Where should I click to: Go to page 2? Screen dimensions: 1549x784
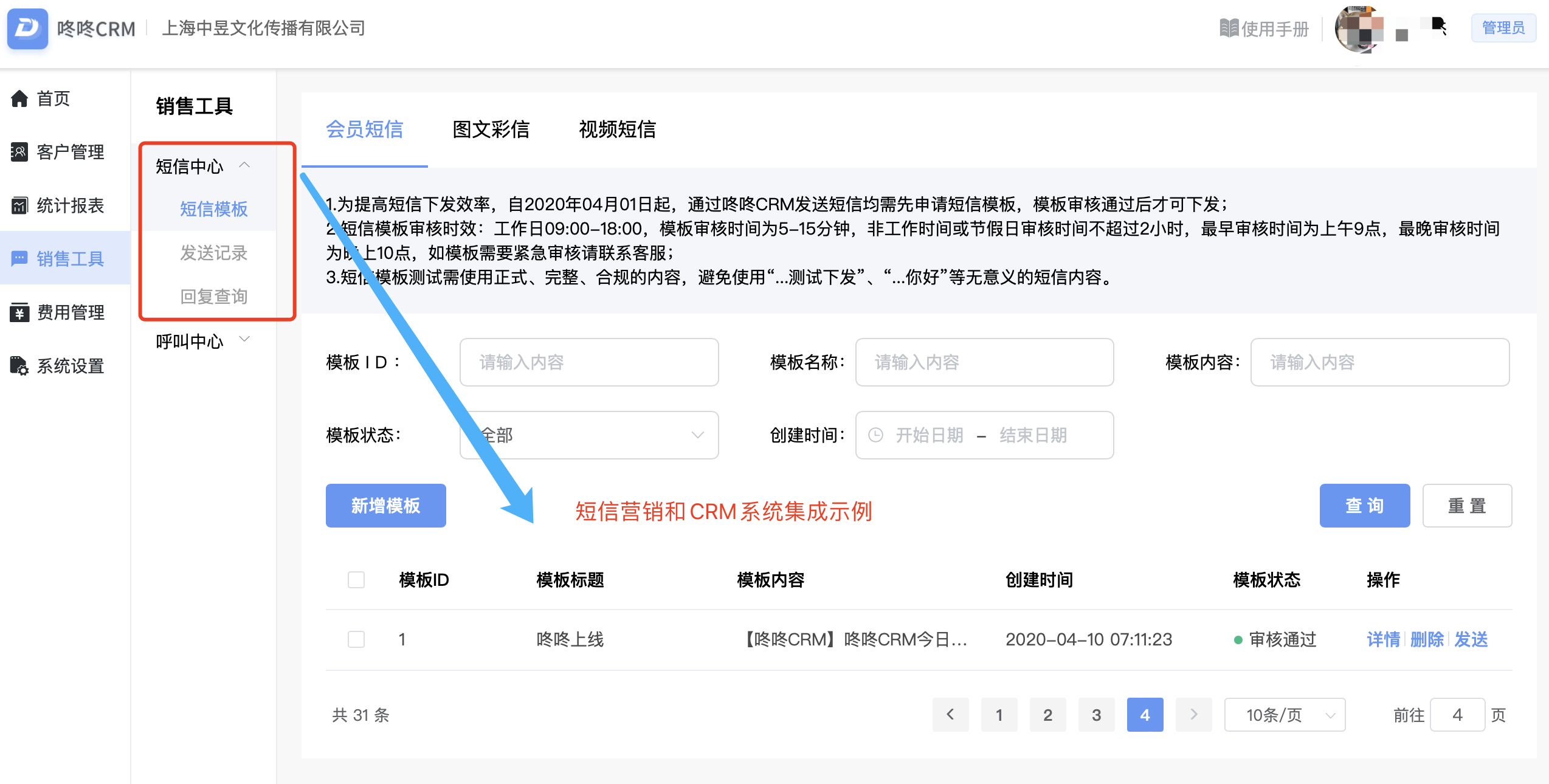(1048, 715)
